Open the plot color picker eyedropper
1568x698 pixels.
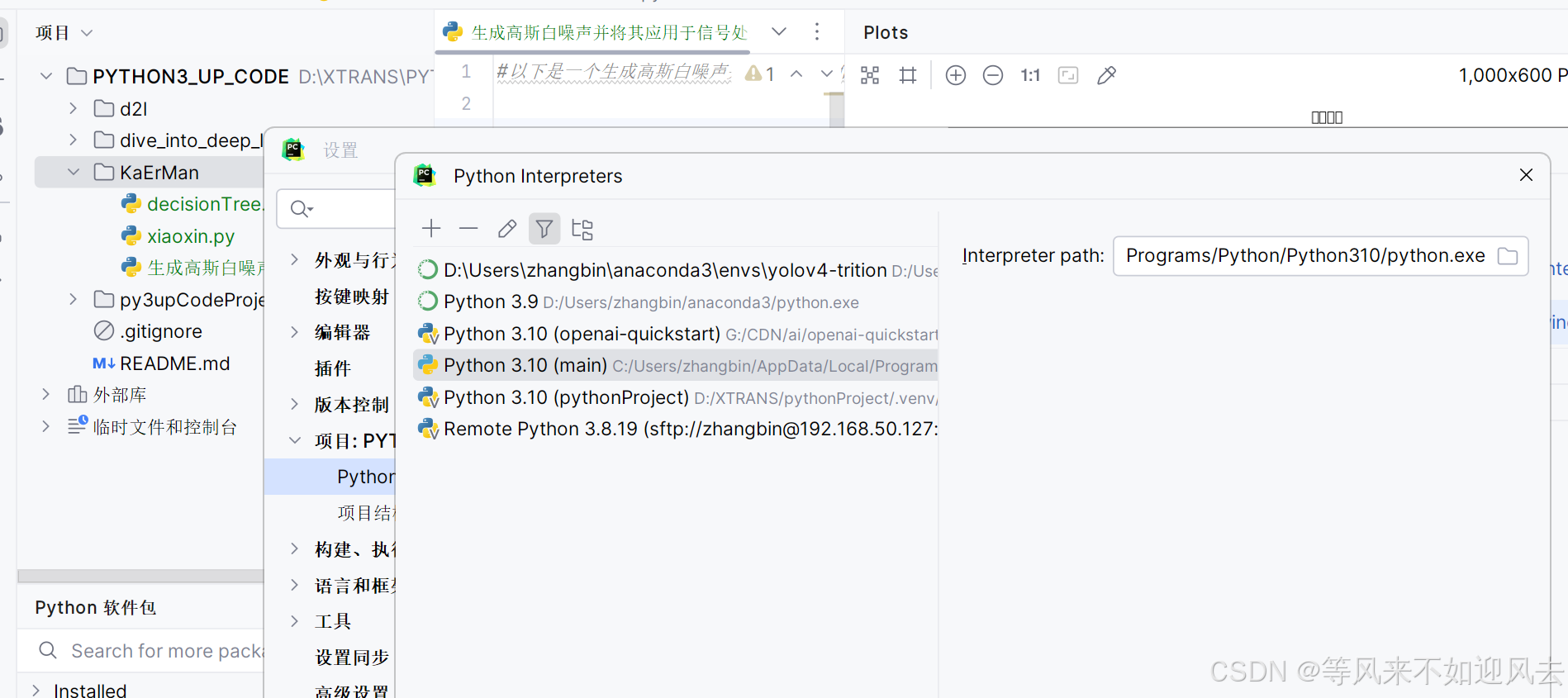tap(1106, 75)
